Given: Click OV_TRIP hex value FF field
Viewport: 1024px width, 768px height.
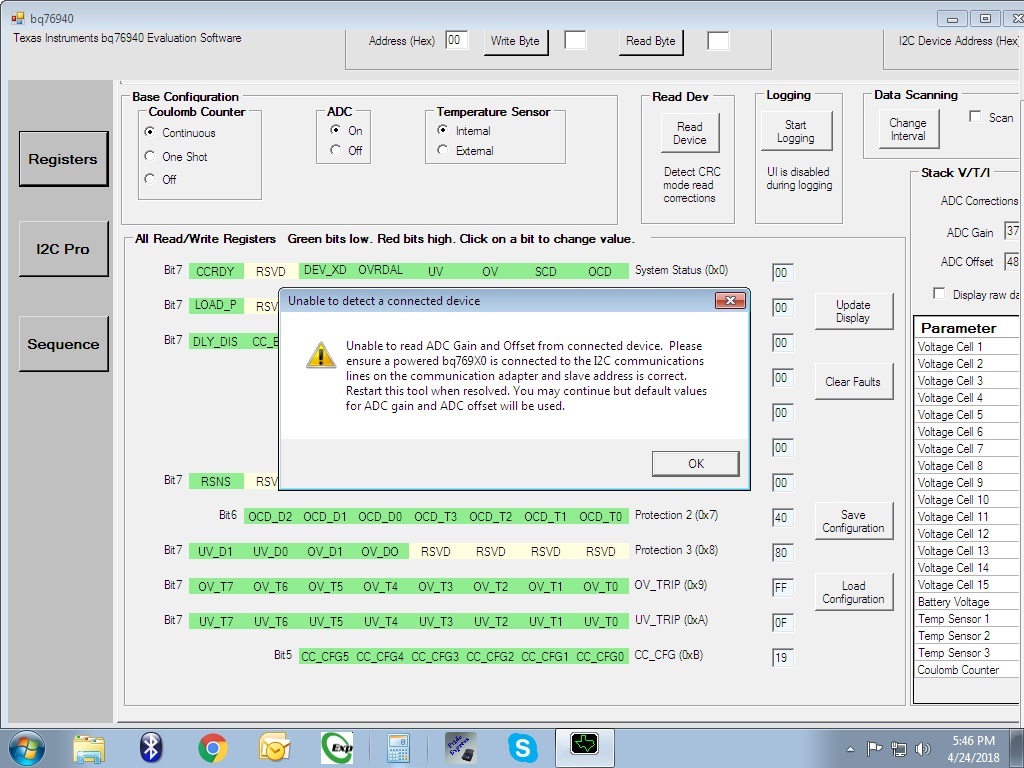Looking at the screenshot, I should pyautogui.click(x=782, y=587).
